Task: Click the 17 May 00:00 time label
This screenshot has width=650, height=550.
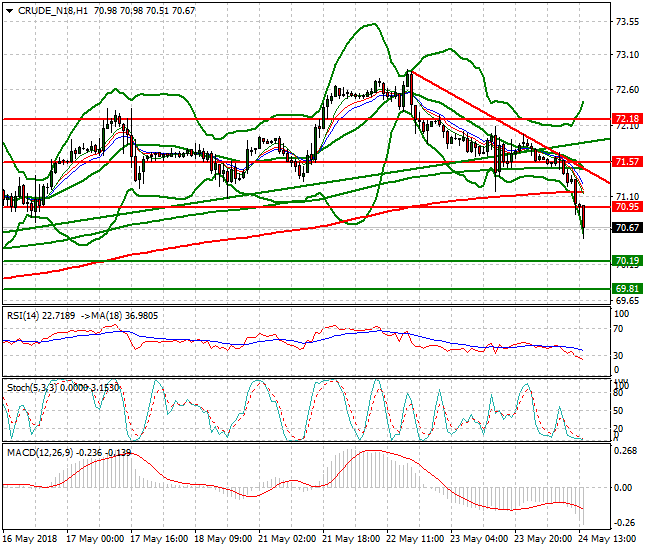Action: [x=95, y=539]
